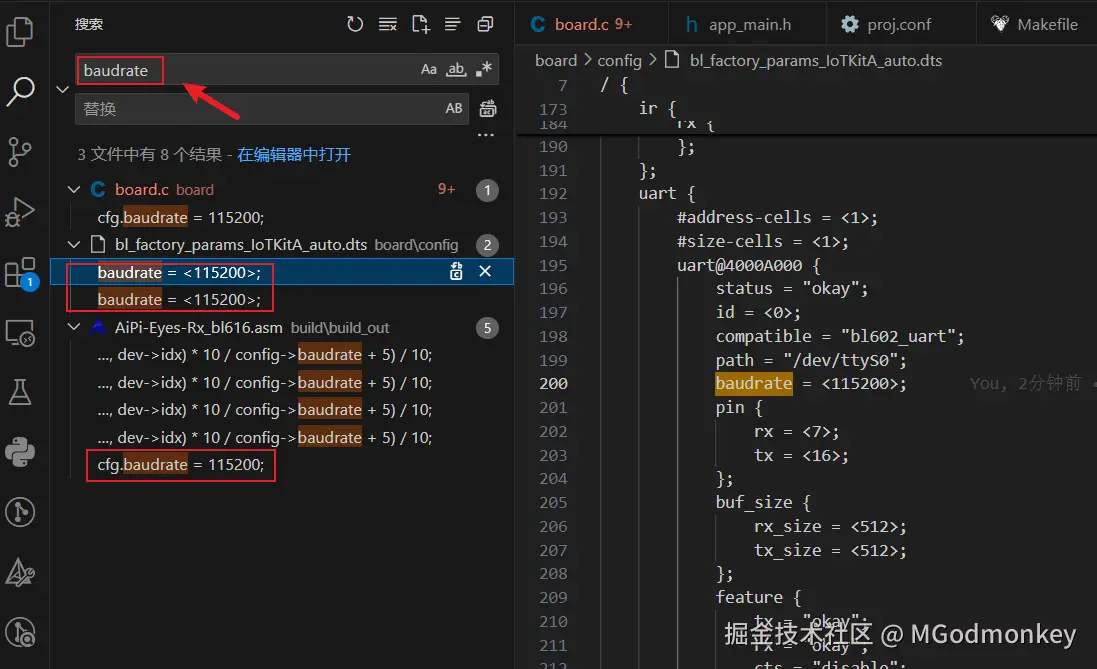Click result count badge 5 for asm file
The height and width of the screenshot is (669, 1097).
click(x=487, y=328)
